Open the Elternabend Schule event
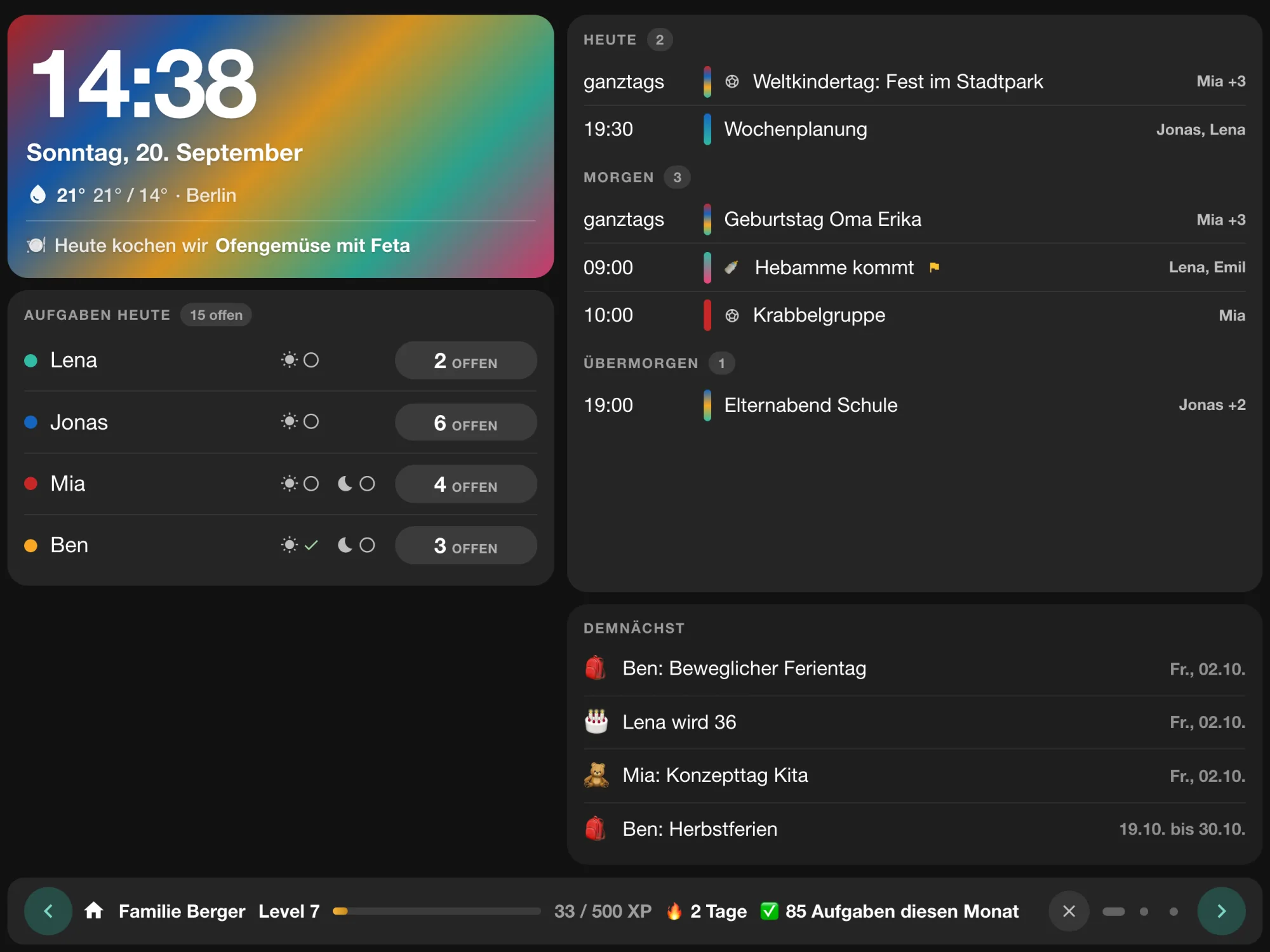1270x952 pixels. pyautogui.click(x=914, y=405)
